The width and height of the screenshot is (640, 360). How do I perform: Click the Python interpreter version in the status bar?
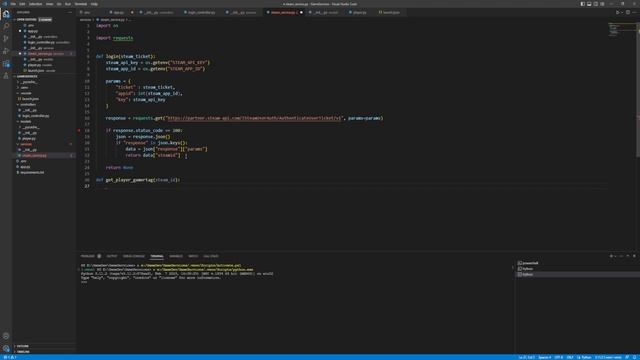point(608,357)
